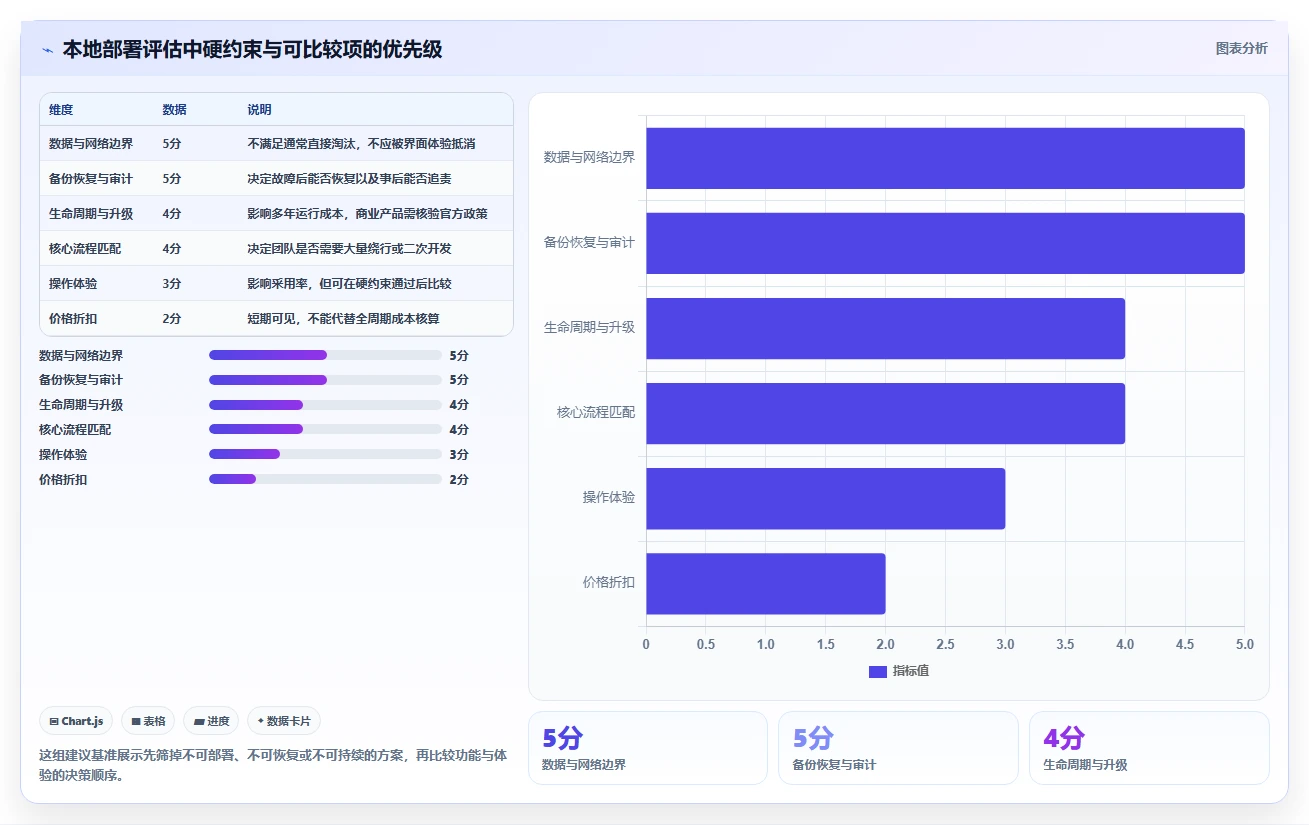Click the 3分 cell in 操作体验 table row
The height and width of the screenshot is (825, 1309).
tap(171, 284)
